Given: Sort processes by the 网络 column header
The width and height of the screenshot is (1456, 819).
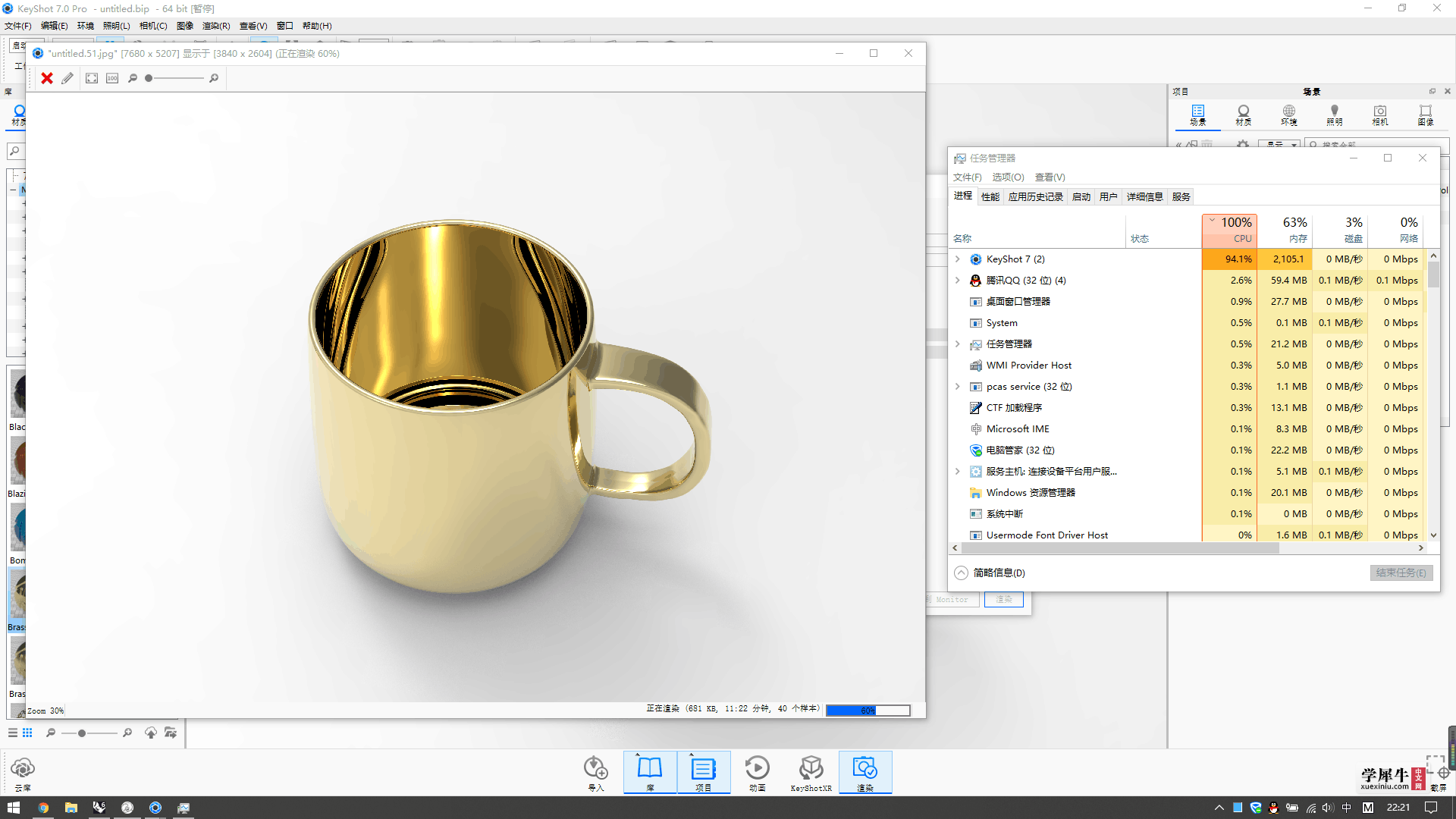Looking at the screenshot, I should [x=1396, y=231].
